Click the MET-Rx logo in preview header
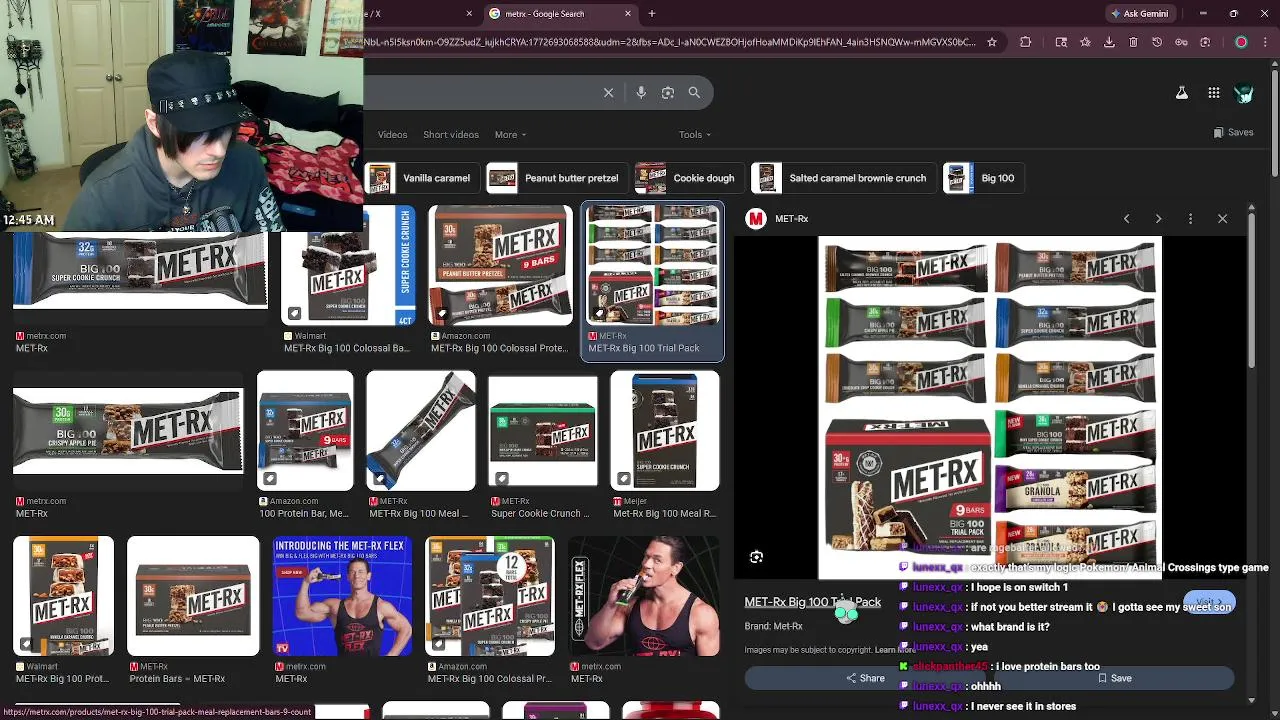The image size is (1280, 720). point(756,218)
